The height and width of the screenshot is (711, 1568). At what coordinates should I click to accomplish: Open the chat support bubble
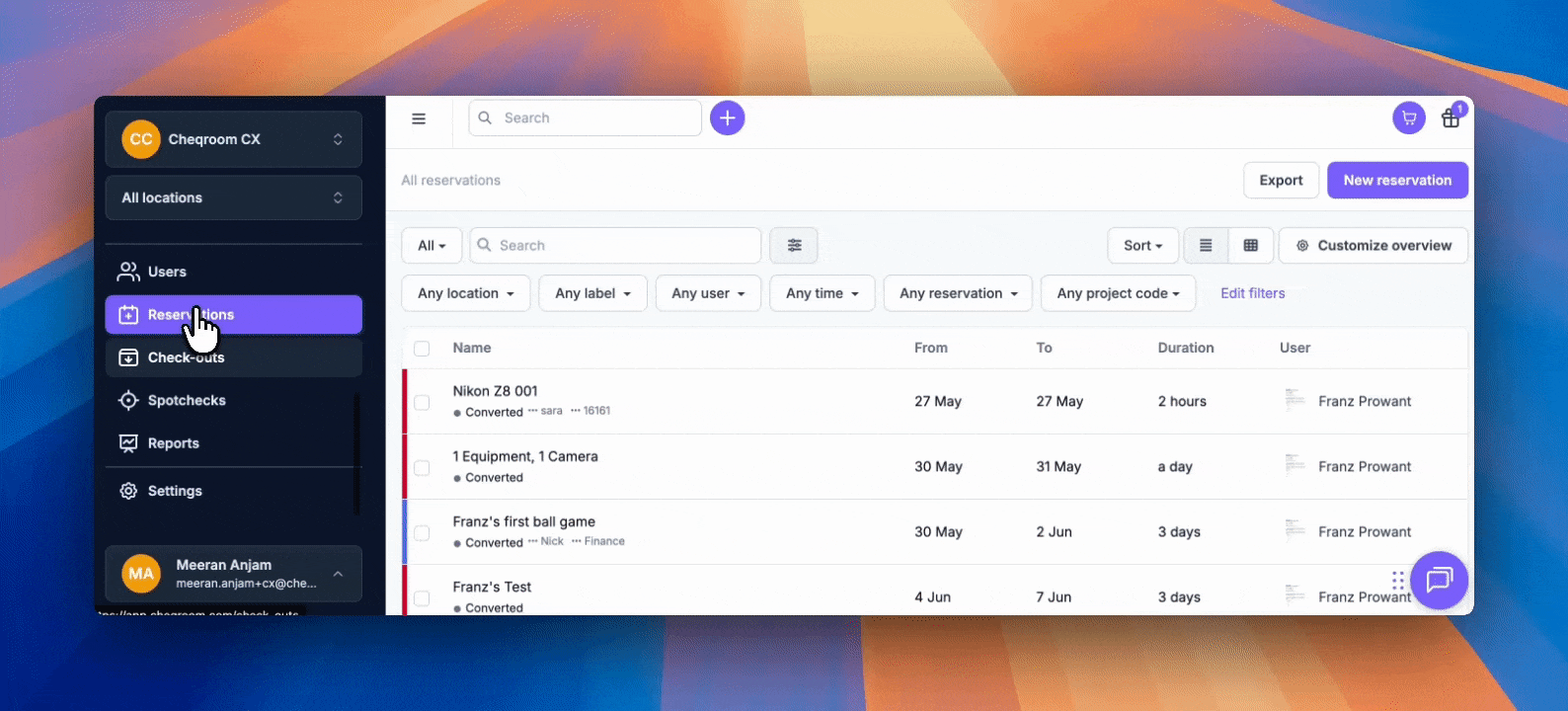(1439, 580)
